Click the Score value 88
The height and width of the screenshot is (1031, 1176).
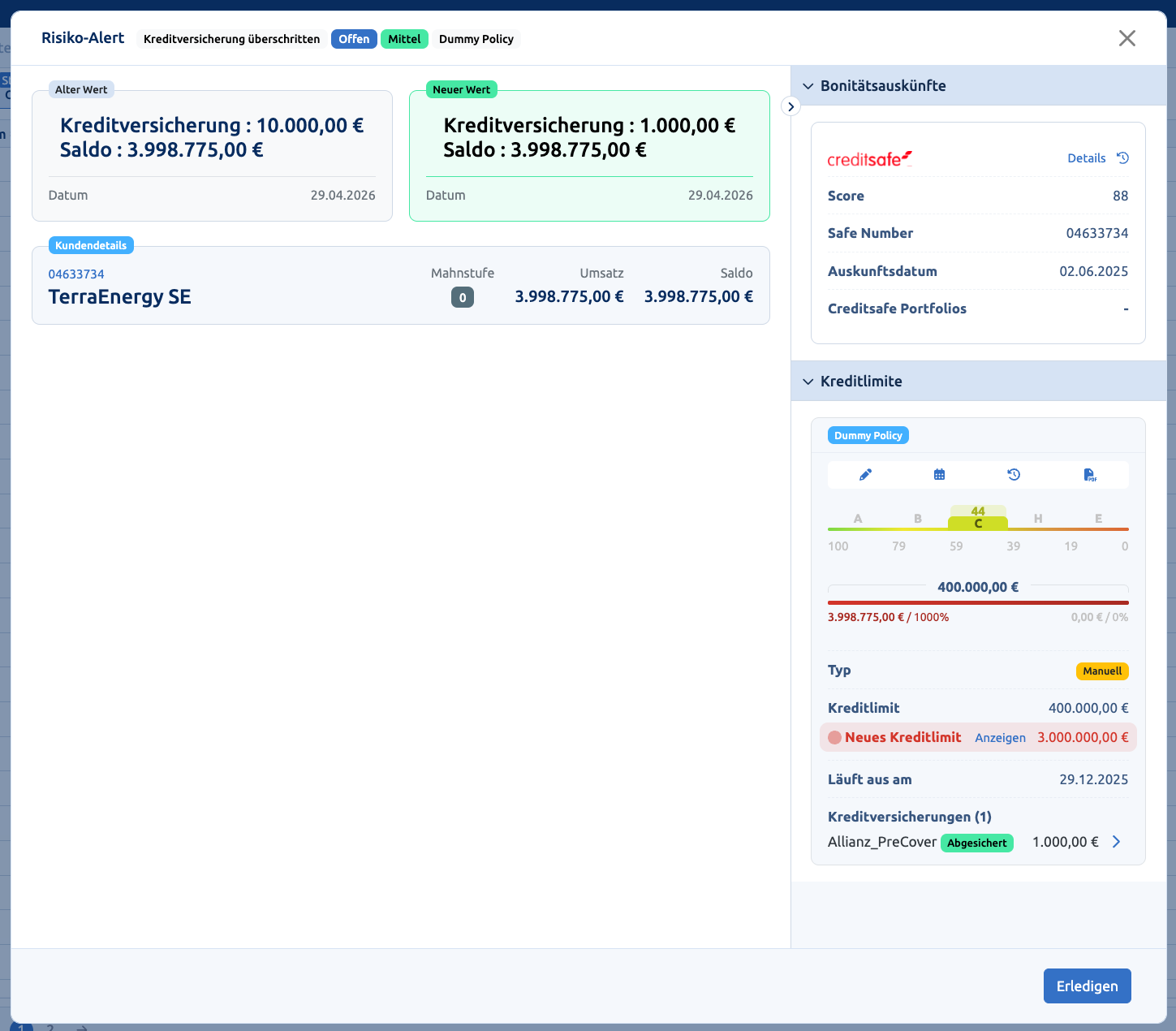coord(1121,196)
